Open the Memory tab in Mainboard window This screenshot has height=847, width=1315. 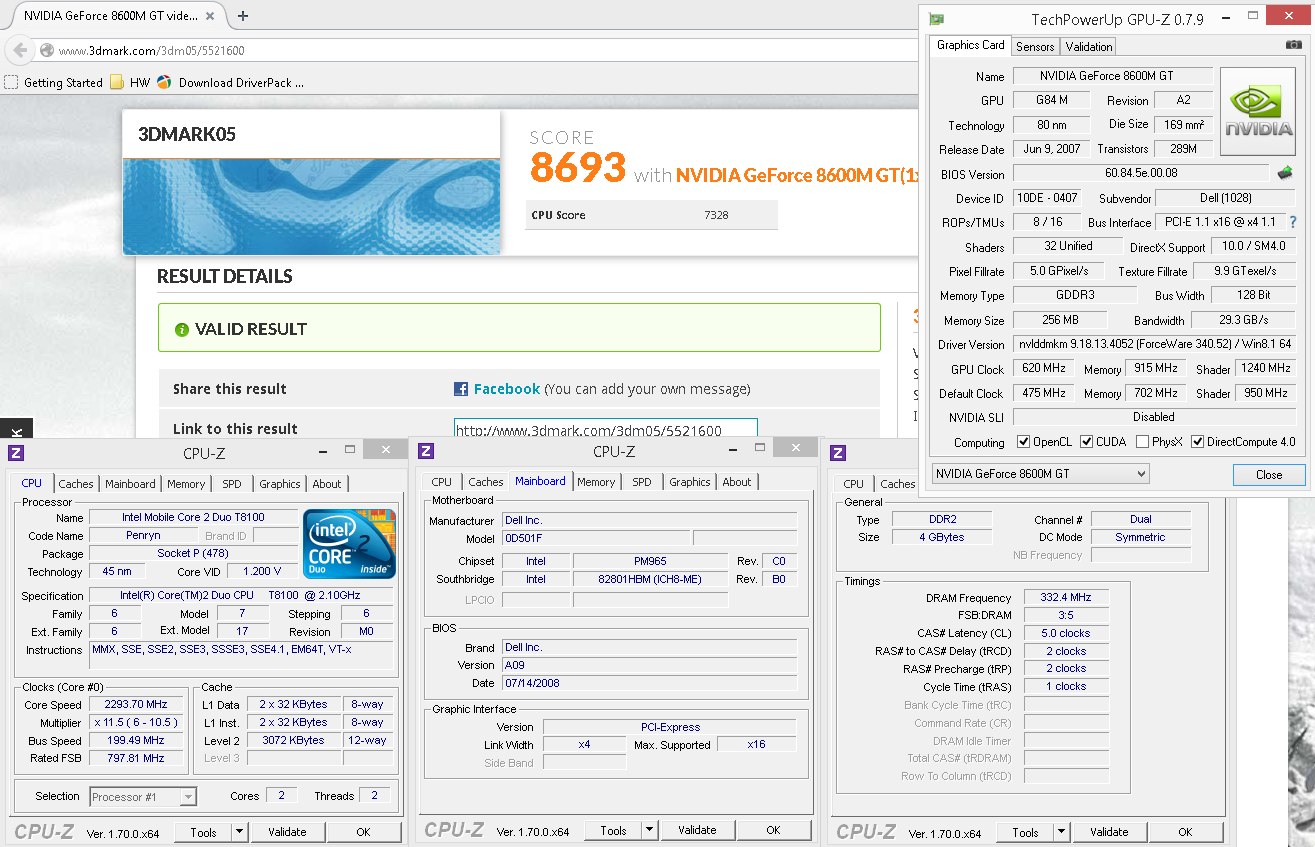click(596, 482)
